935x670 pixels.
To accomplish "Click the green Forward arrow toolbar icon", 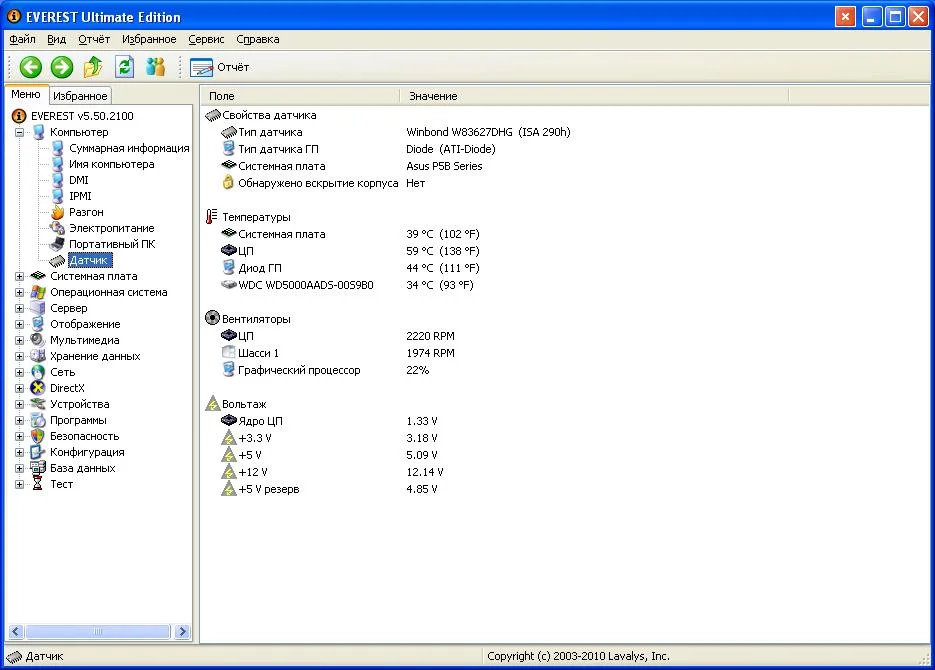I will (x=62, y=67).
